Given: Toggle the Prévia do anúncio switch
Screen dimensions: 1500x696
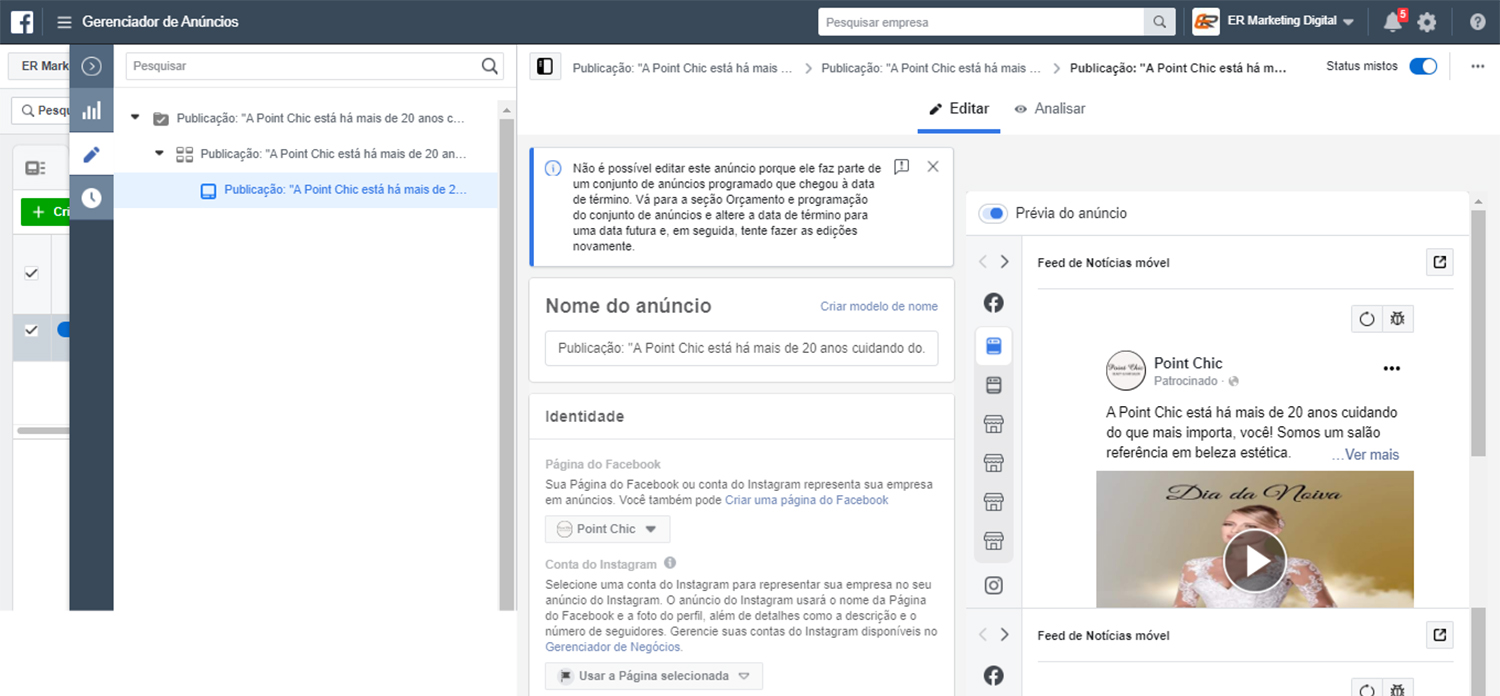Looking at the screenshot, I should pos(992,213).
